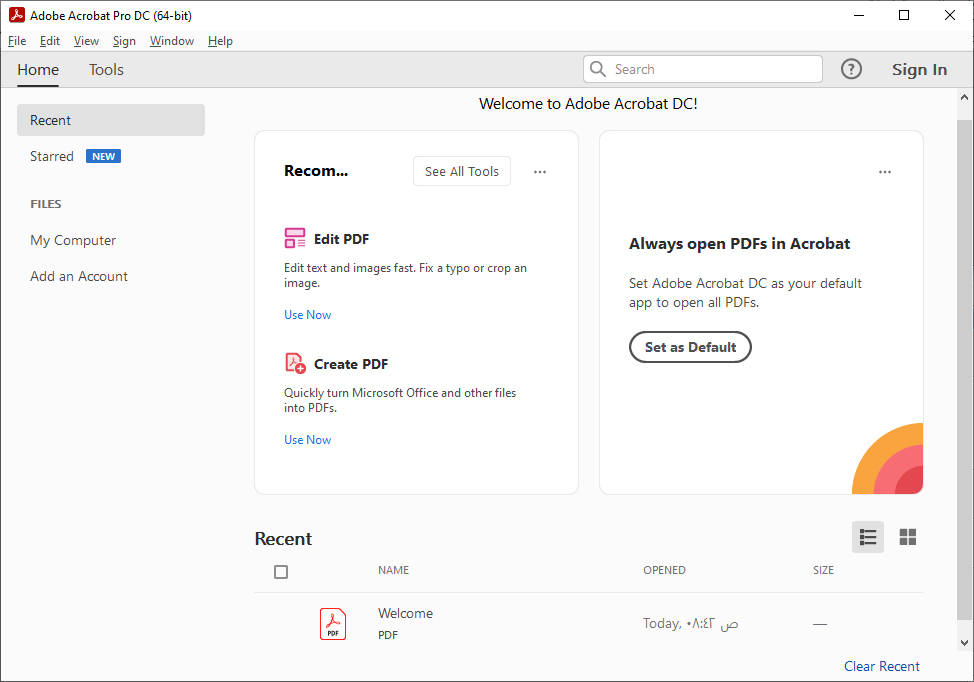Viewport: 974px width, 682px height.
Task: Click Set as Default button
Action: coord(690,347)
